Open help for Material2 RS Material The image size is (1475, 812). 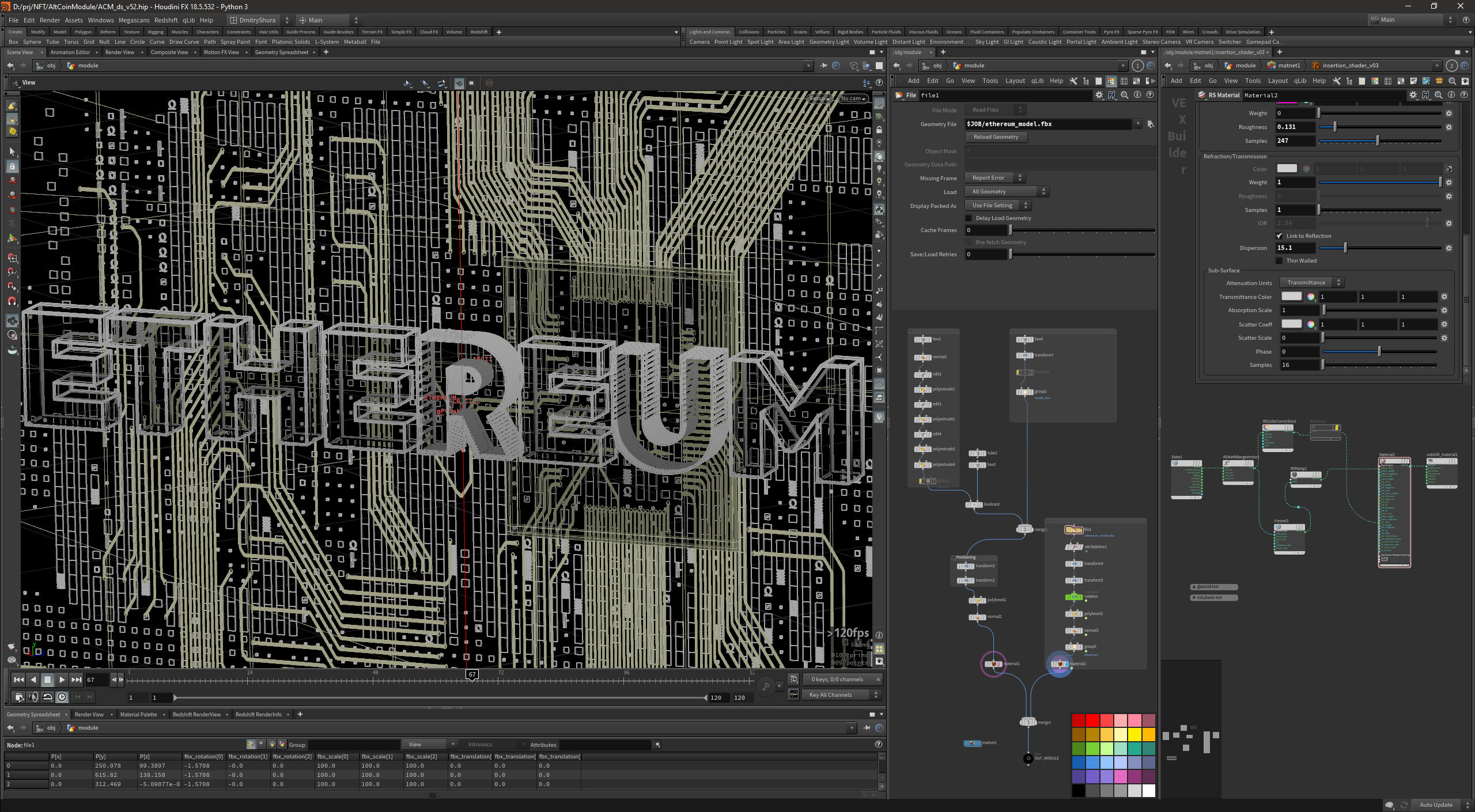(x=1464, y=95)
